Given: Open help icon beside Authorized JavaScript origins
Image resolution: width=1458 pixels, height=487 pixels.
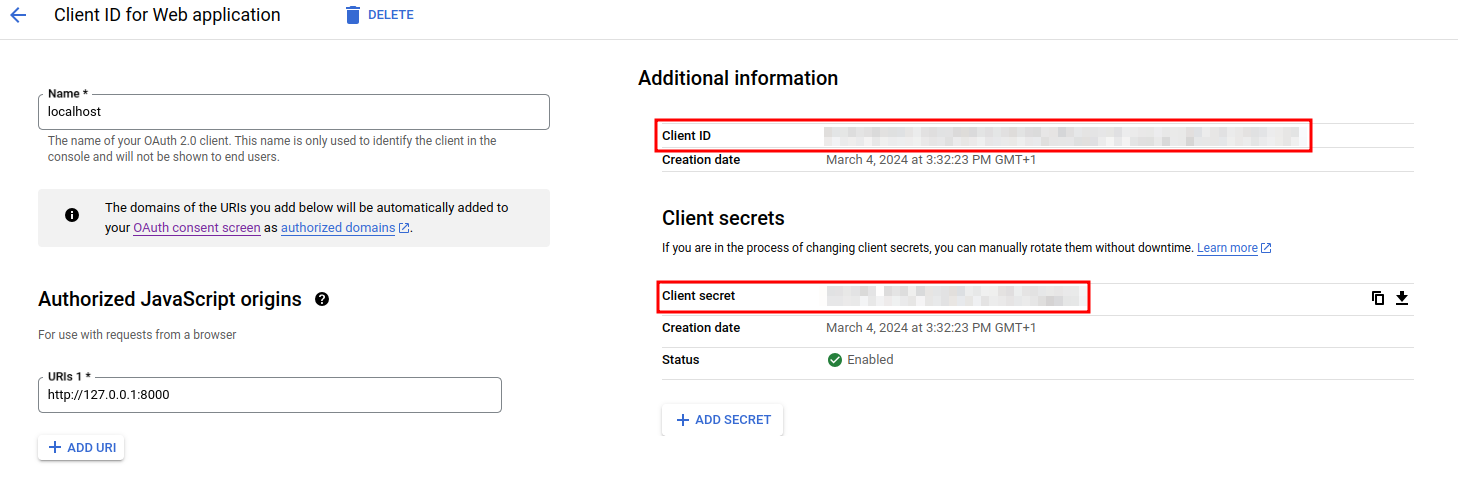Looking at the screenshot, I should (x=322, y=299).
